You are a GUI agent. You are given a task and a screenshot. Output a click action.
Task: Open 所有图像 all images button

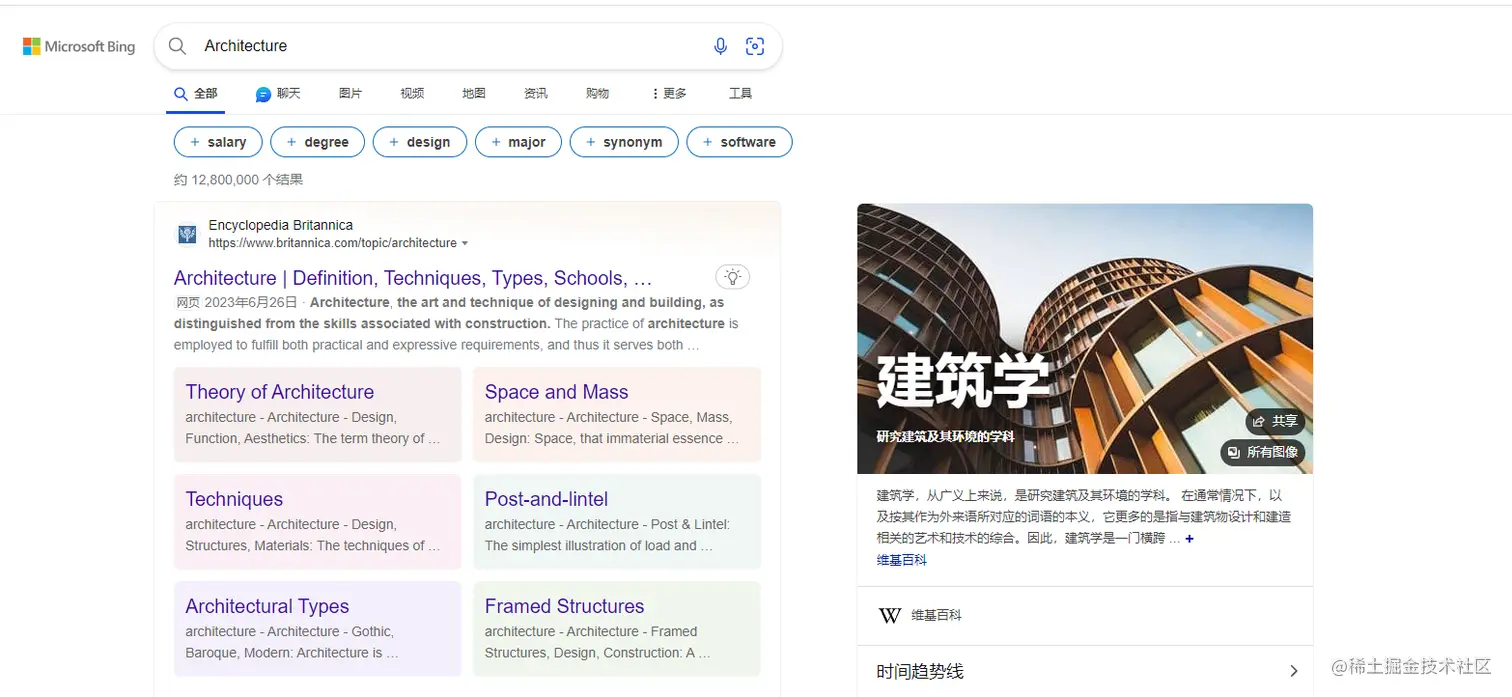pos(1263,453)
